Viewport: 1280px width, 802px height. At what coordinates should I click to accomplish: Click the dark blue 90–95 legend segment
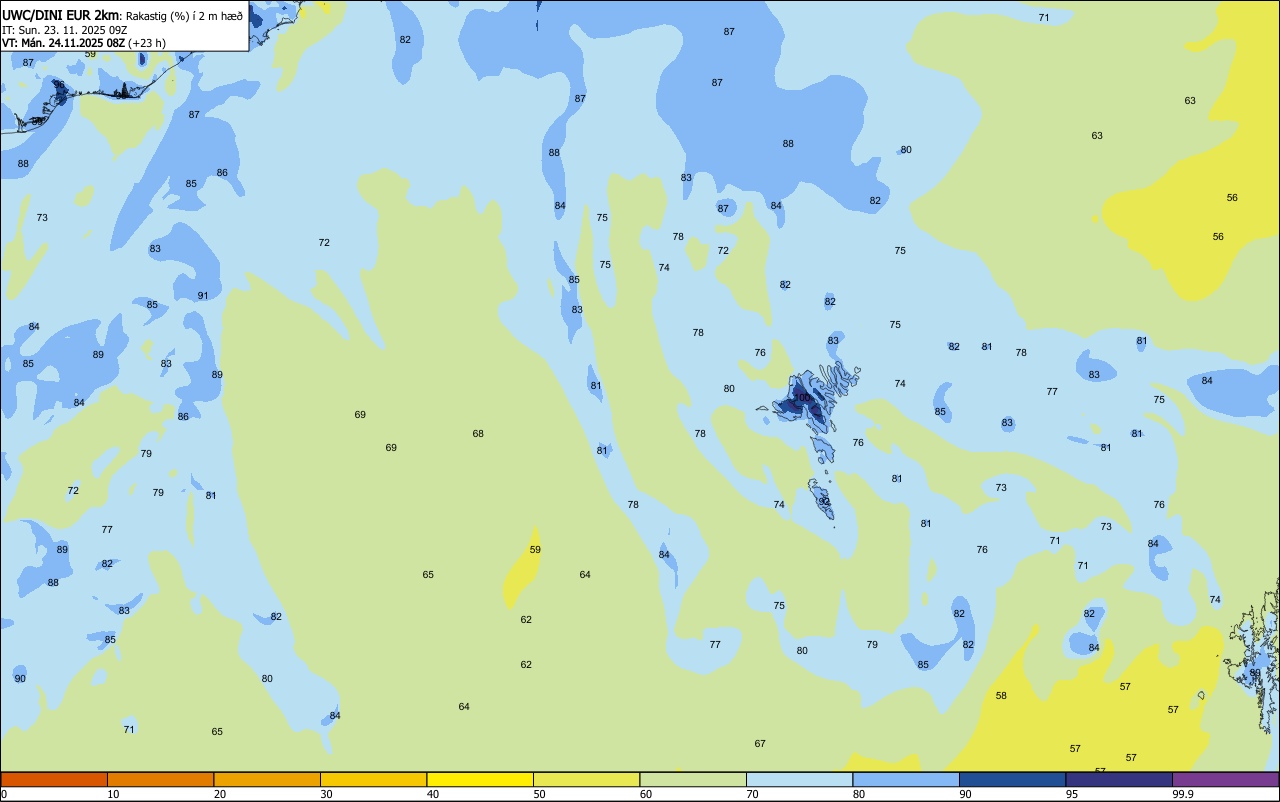[1012, 779]
